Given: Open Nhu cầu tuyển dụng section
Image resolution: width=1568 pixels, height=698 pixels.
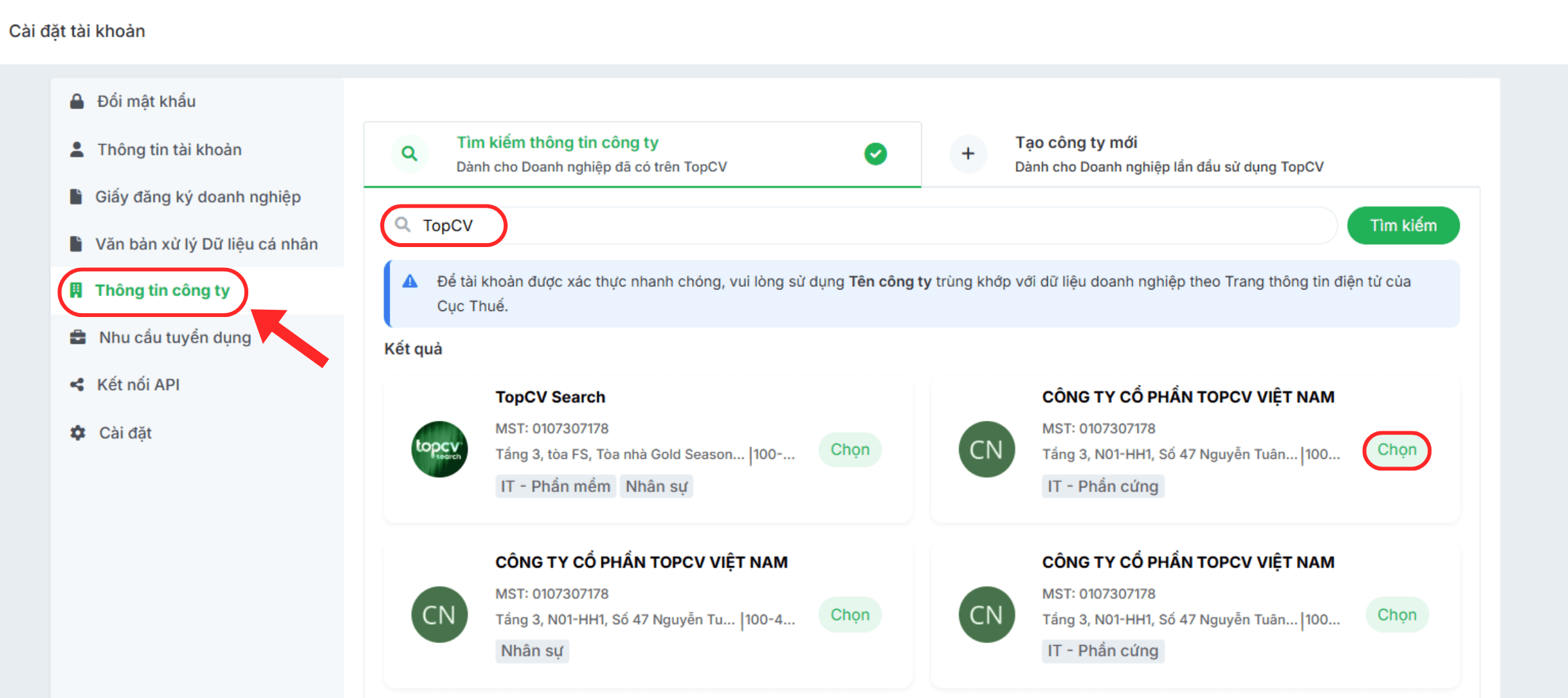Looking at the screenshot, I should click(x=197, y=337).
